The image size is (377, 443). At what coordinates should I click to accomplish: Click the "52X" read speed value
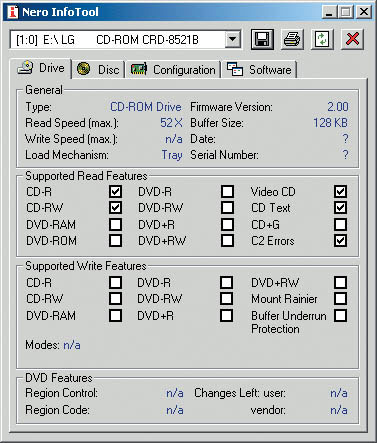[x=171, y=123]
